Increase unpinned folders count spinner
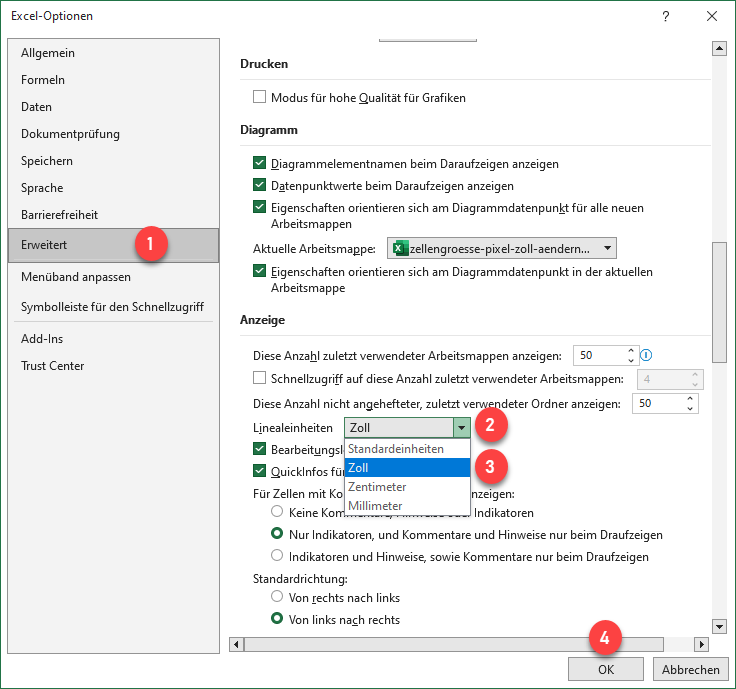This screenshot has height=689, width=736. [x=690, y=398]
